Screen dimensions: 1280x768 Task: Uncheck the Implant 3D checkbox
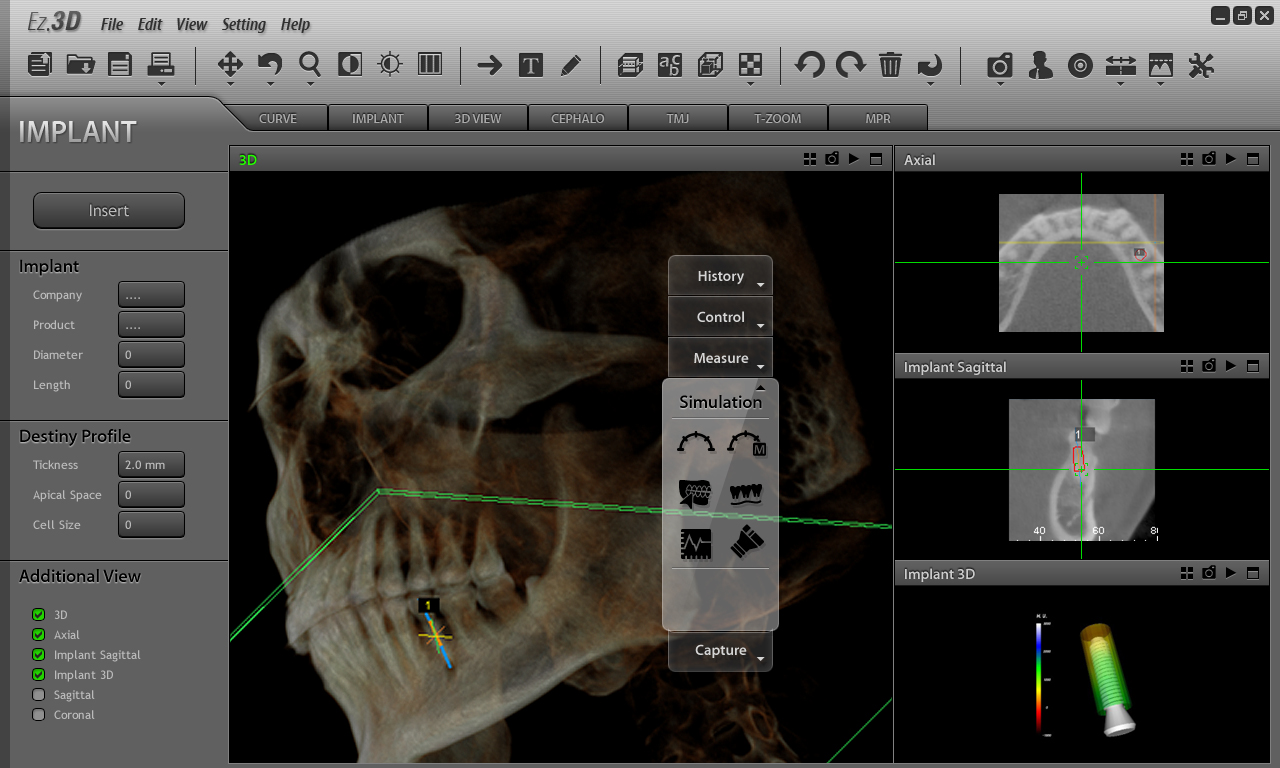(39, 675)
